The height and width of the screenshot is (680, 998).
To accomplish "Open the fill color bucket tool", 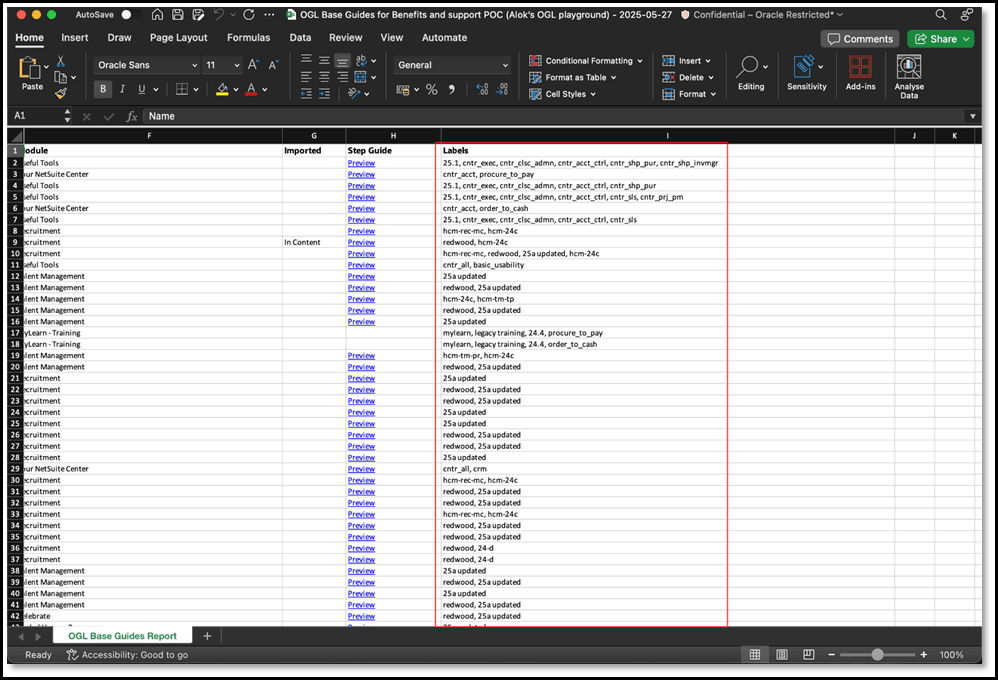I will coord(221,89).
